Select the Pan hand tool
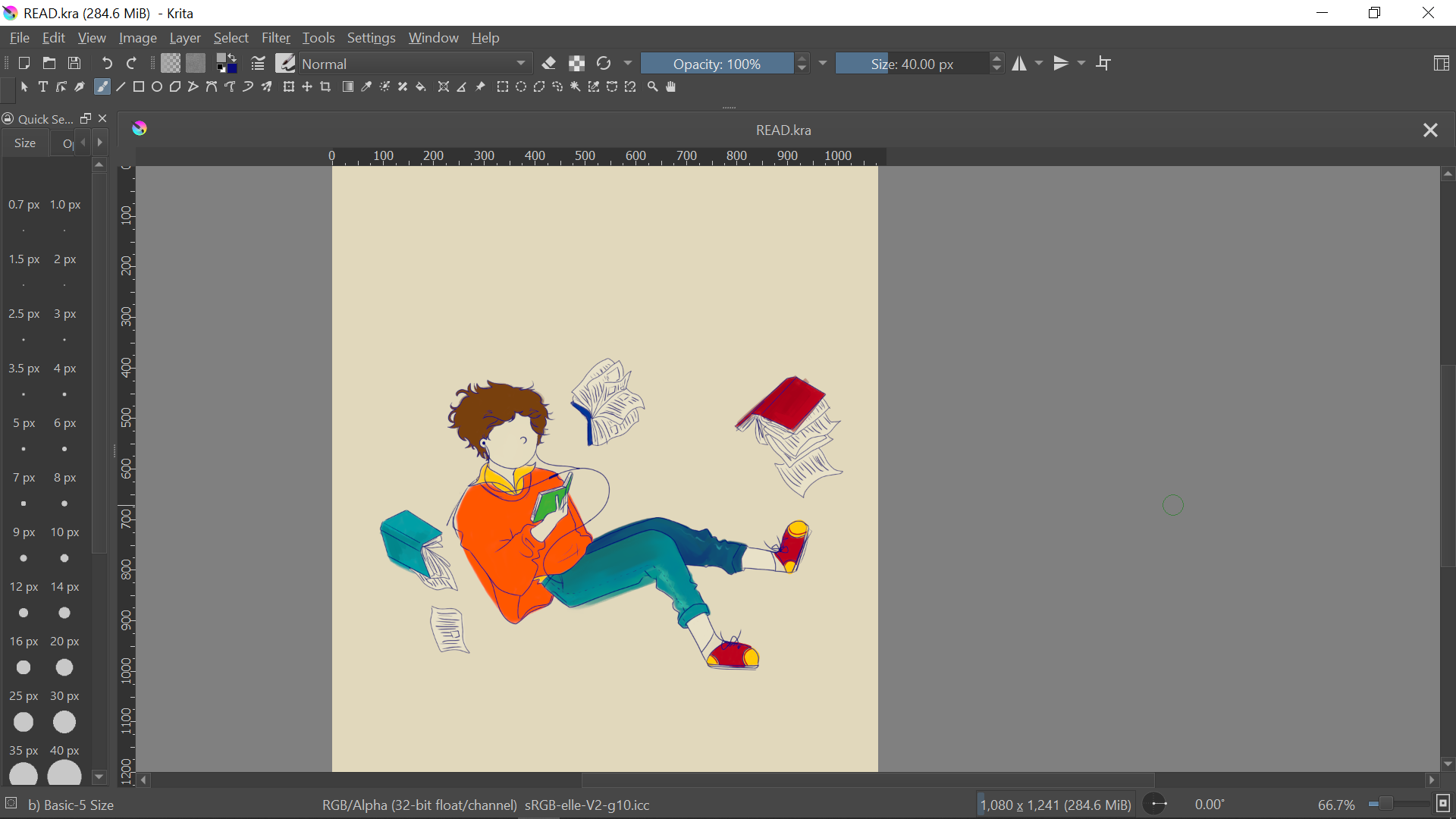The height and width of the screenshot is (819, 1456). click(x=671, y=87)
